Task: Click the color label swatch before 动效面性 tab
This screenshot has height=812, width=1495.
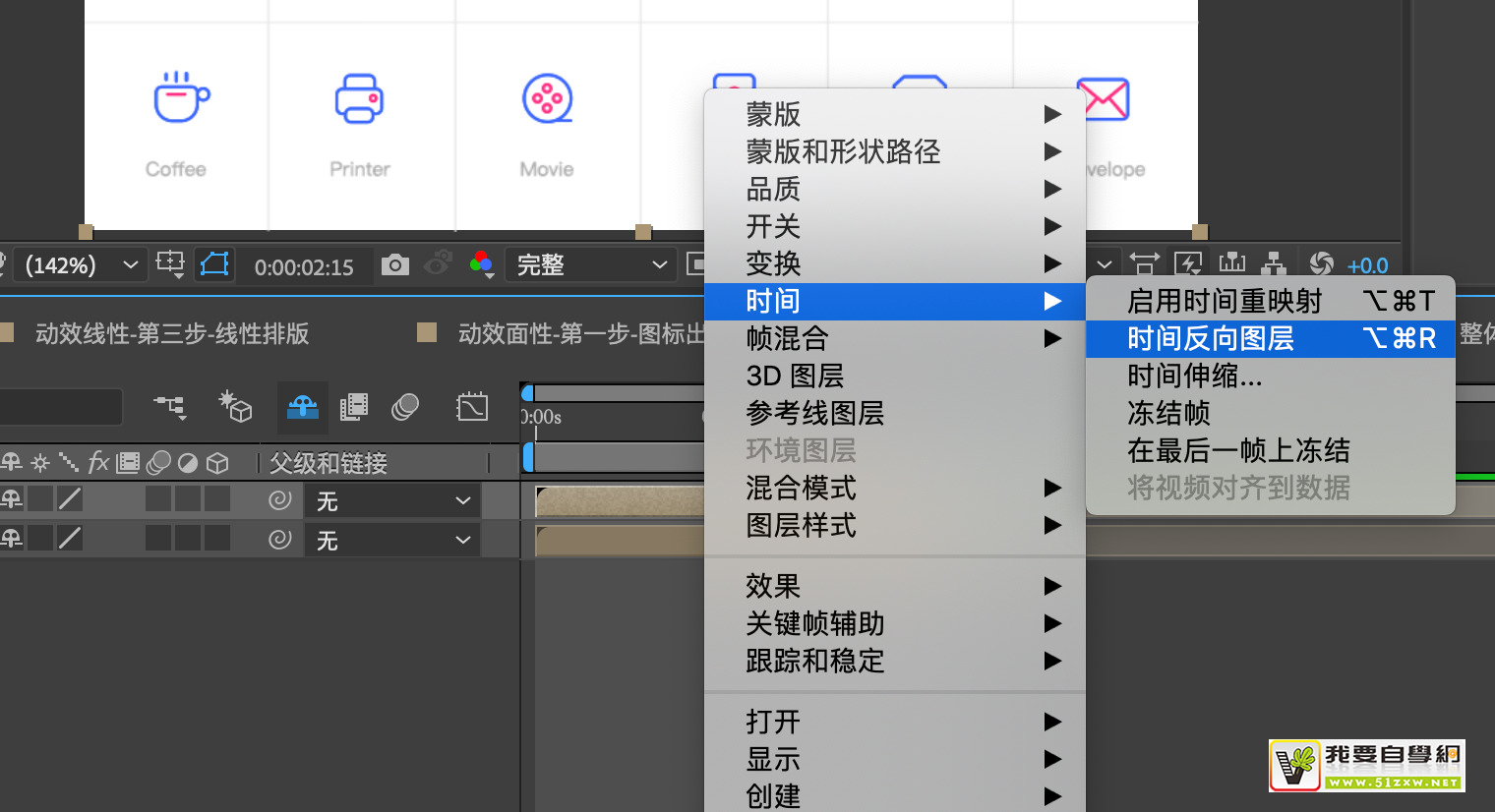Action: (427, 332)
